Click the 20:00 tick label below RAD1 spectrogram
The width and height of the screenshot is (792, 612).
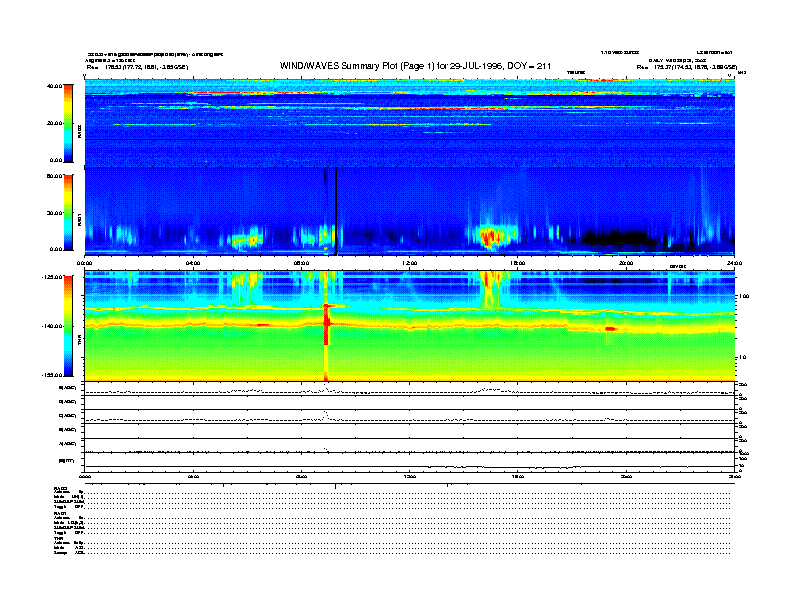pyautogui.click(x=626, y=263)
